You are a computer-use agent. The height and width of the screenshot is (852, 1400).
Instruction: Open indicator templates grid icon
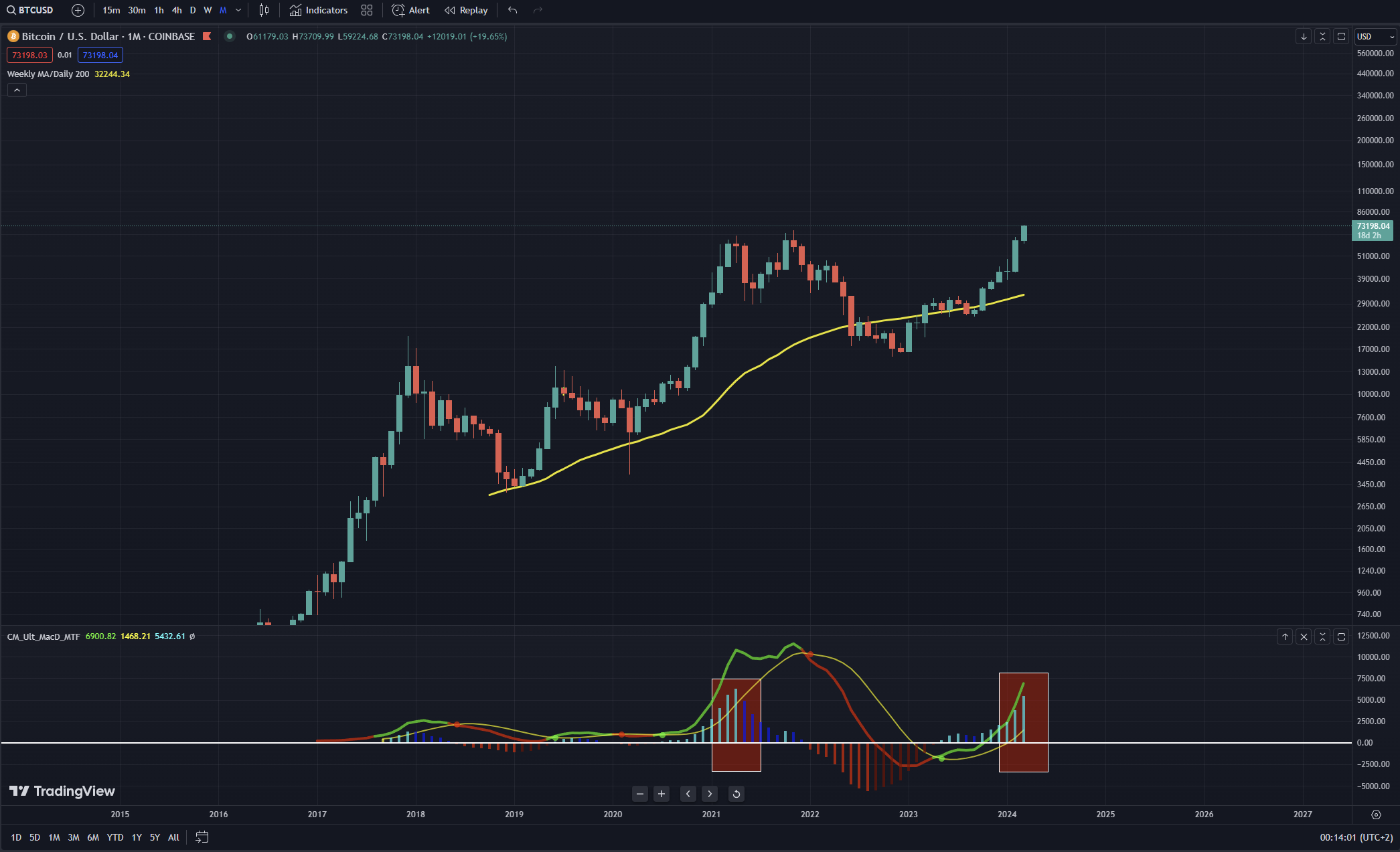point(367,10)
